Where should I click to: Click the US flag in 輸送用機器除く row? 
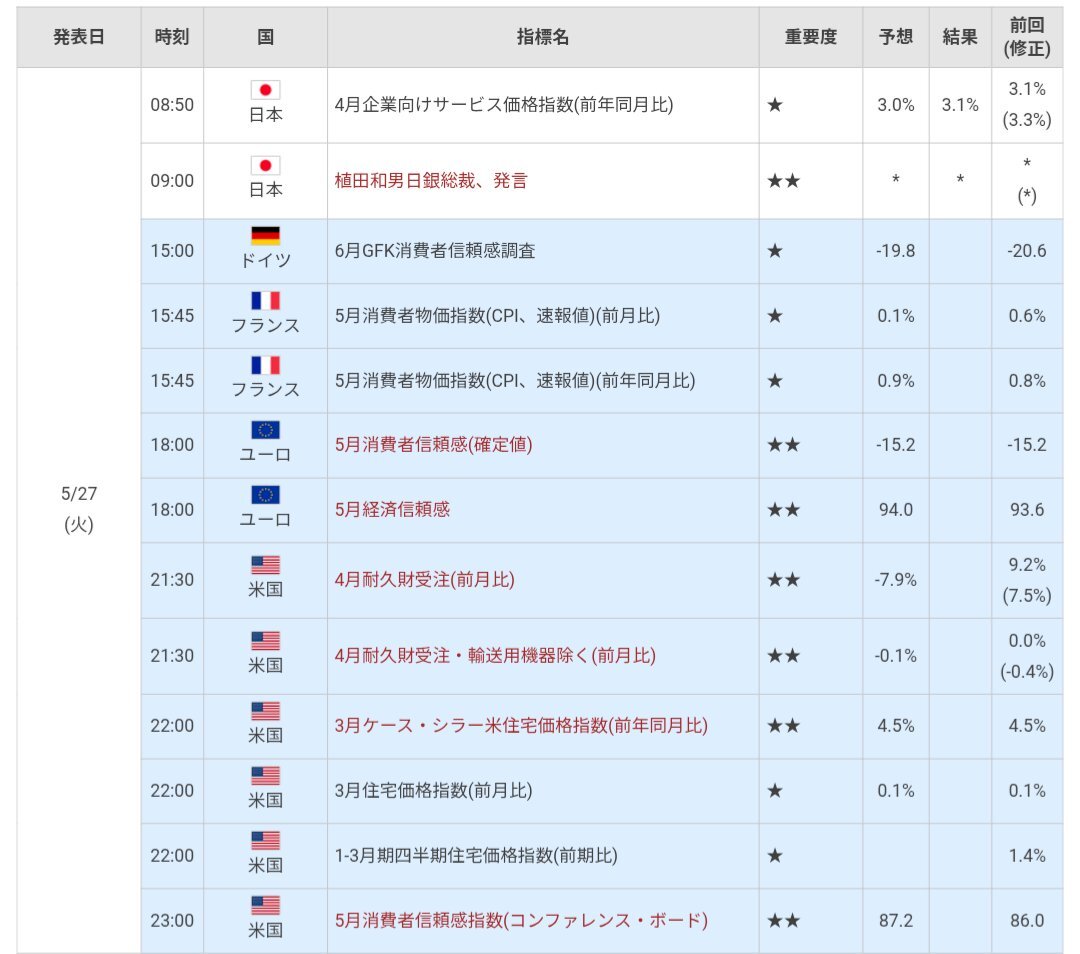(x=265, y=641)
